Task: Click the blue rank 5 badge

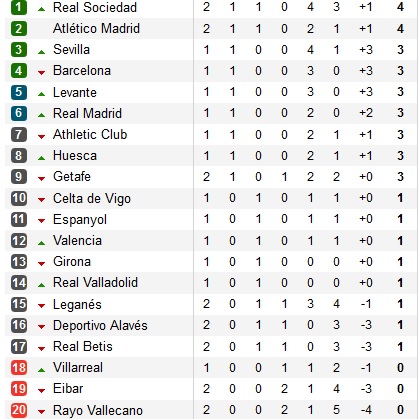Action: (19, 92)
